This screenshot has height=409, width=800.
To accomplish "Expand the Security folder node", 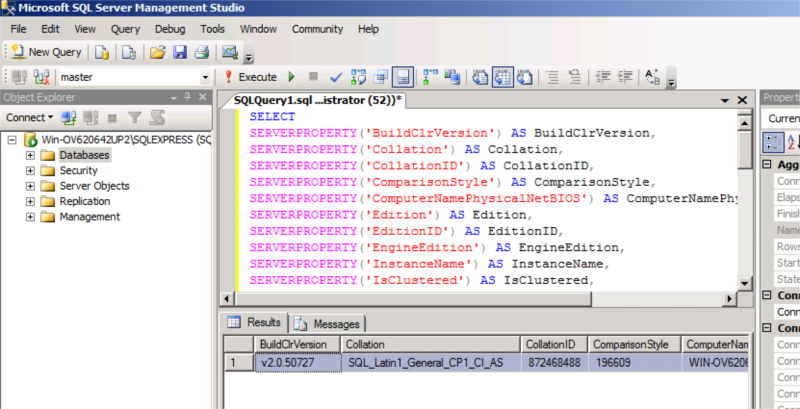I will pos(30,171).
